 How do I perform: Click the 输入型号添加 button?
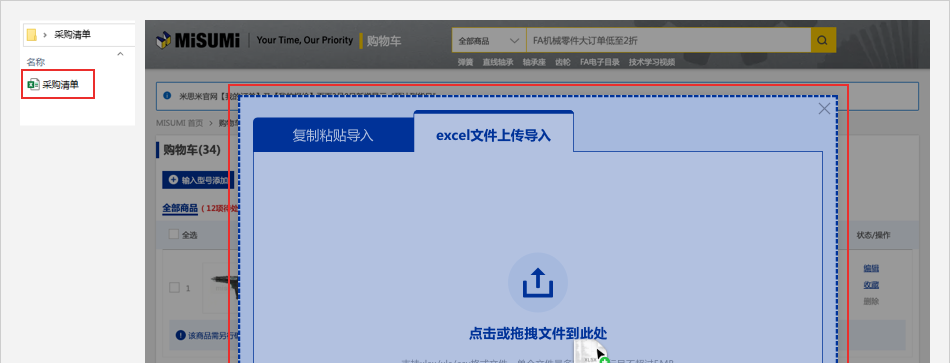tap(197, 180)
